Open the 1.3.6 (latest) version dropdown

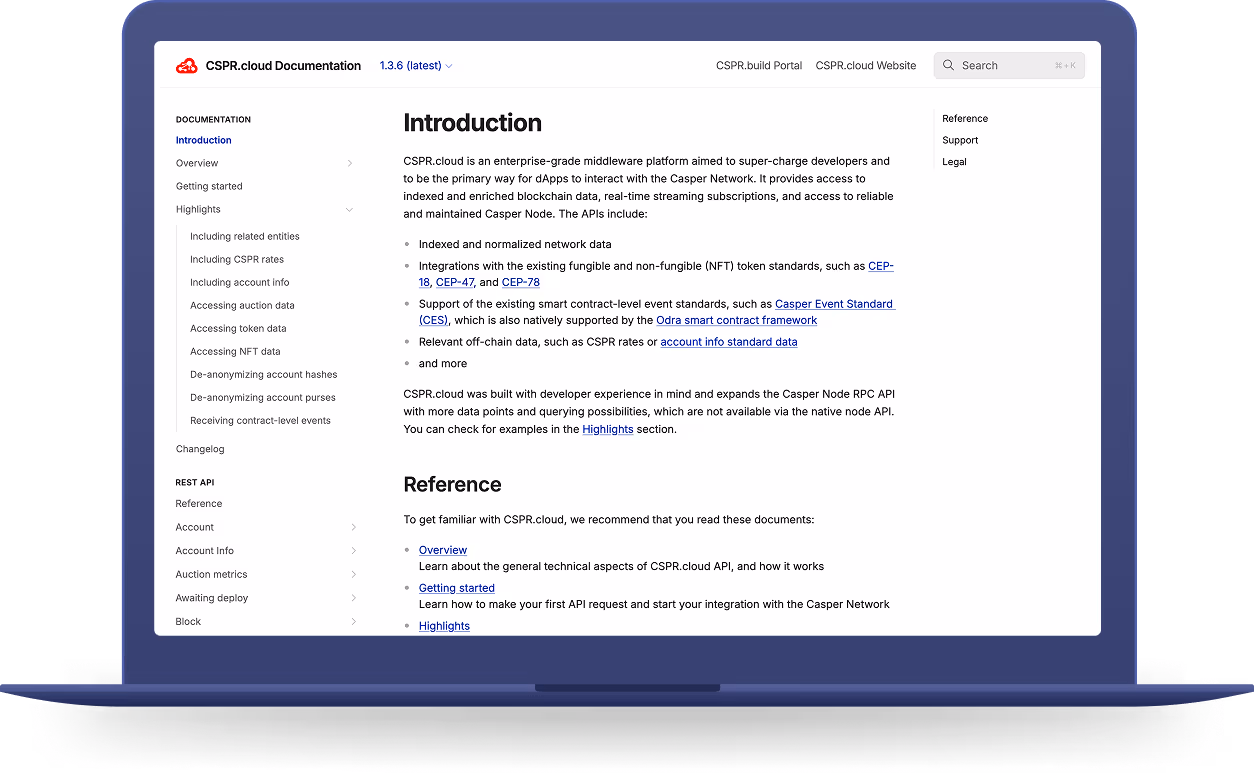(416, 66)
